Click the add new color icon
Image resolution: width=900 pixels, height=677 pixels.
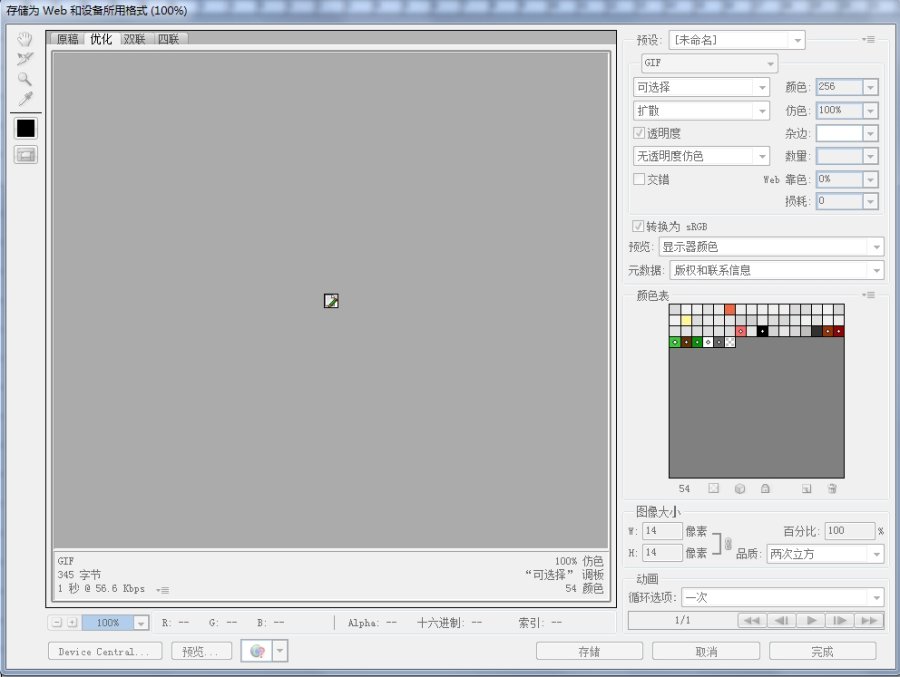[x=806, y=489]
